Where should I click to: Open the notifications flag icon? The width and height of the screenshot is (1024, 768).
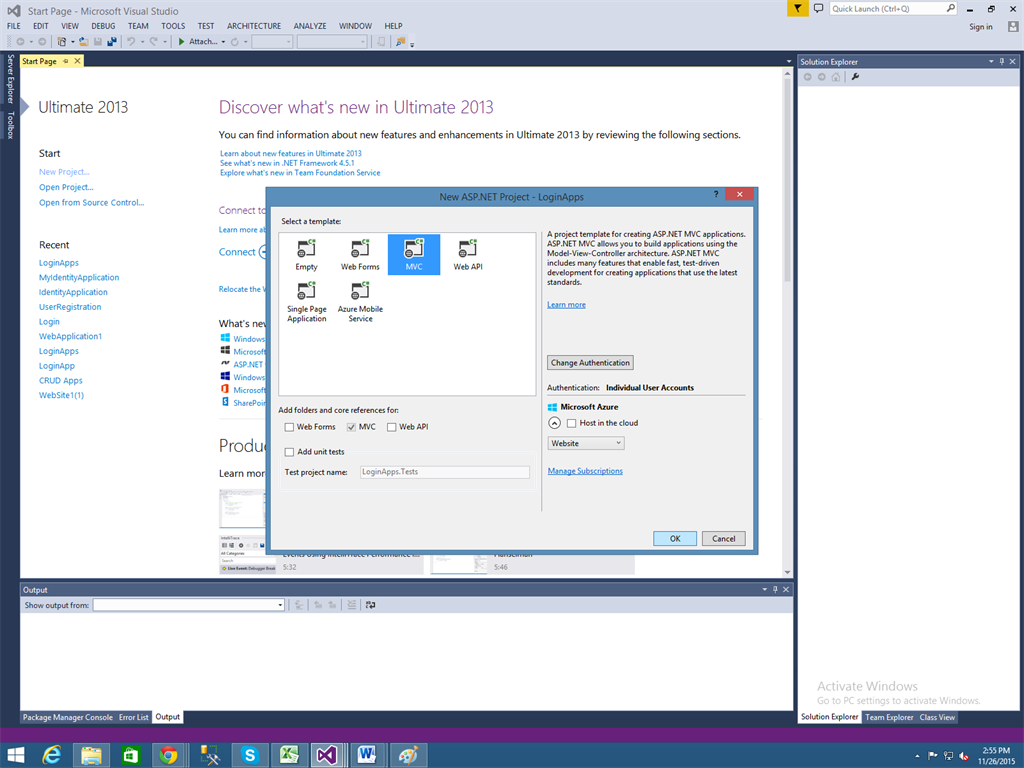click(x=797, y=8)
